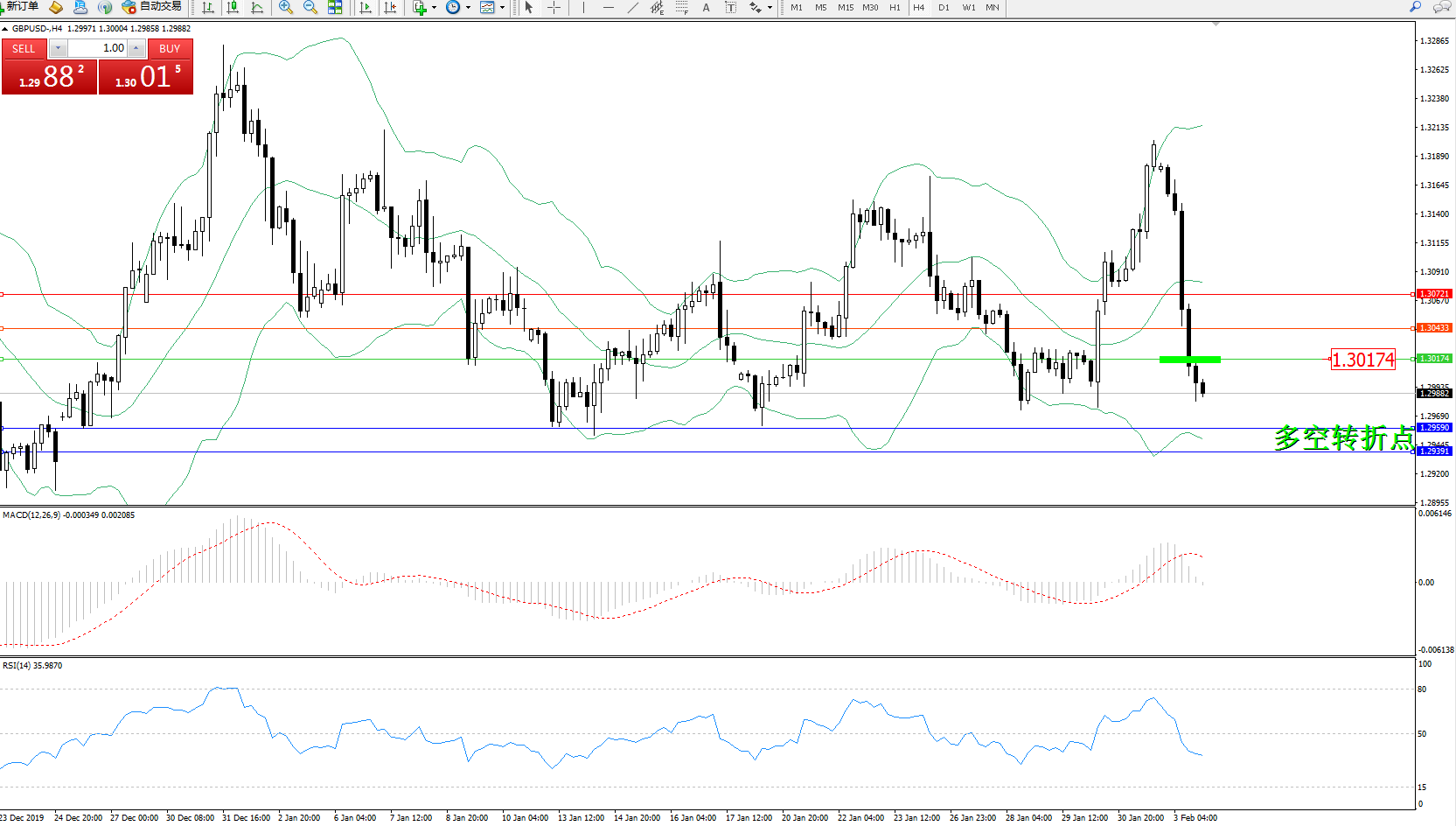
Task: Click the Zoom Out magnifier icon
Action: (x=310, y=7)
